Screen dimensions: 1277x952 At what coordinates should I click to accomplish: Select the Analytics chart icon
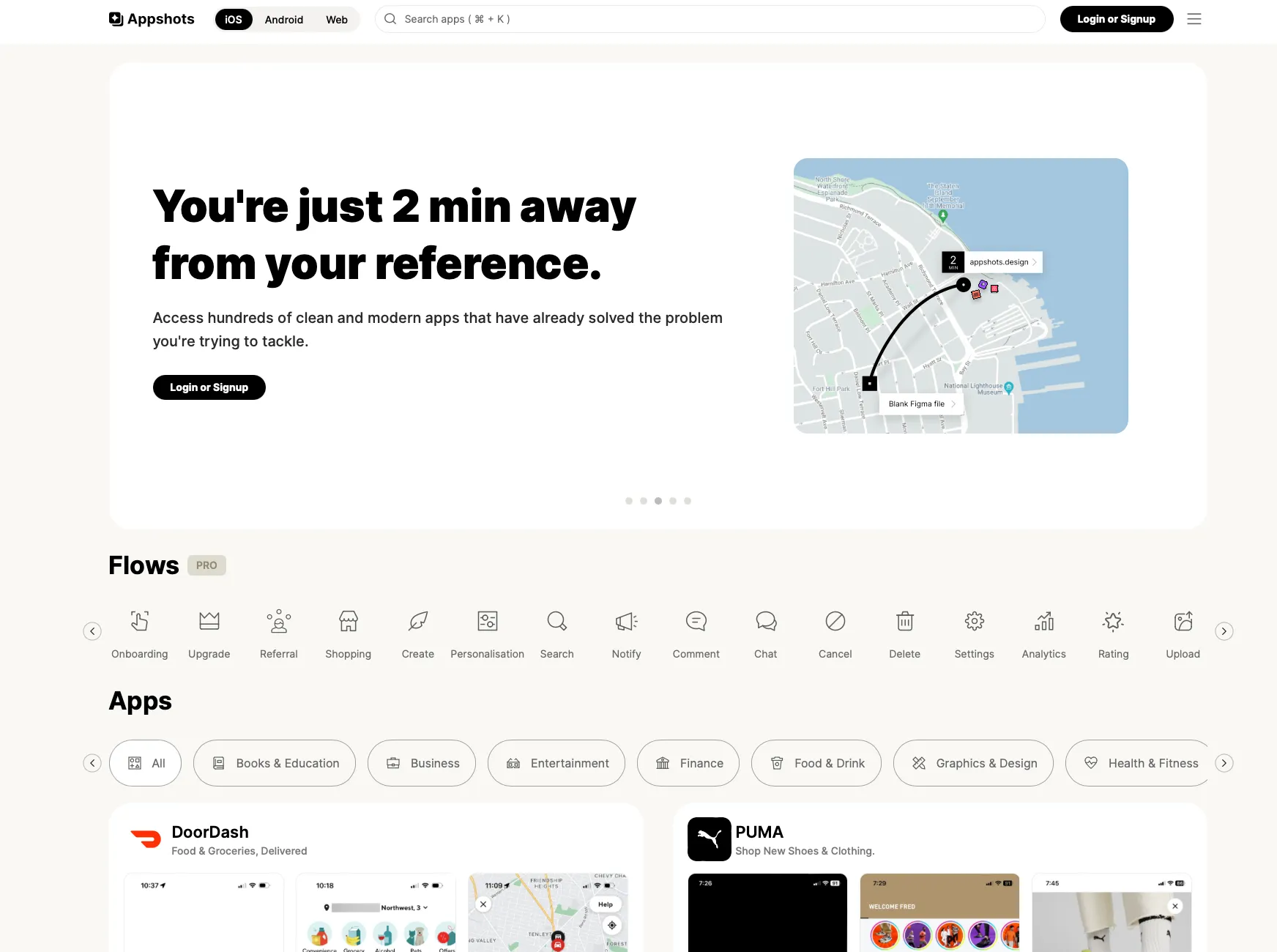(x=1044, y=621)
